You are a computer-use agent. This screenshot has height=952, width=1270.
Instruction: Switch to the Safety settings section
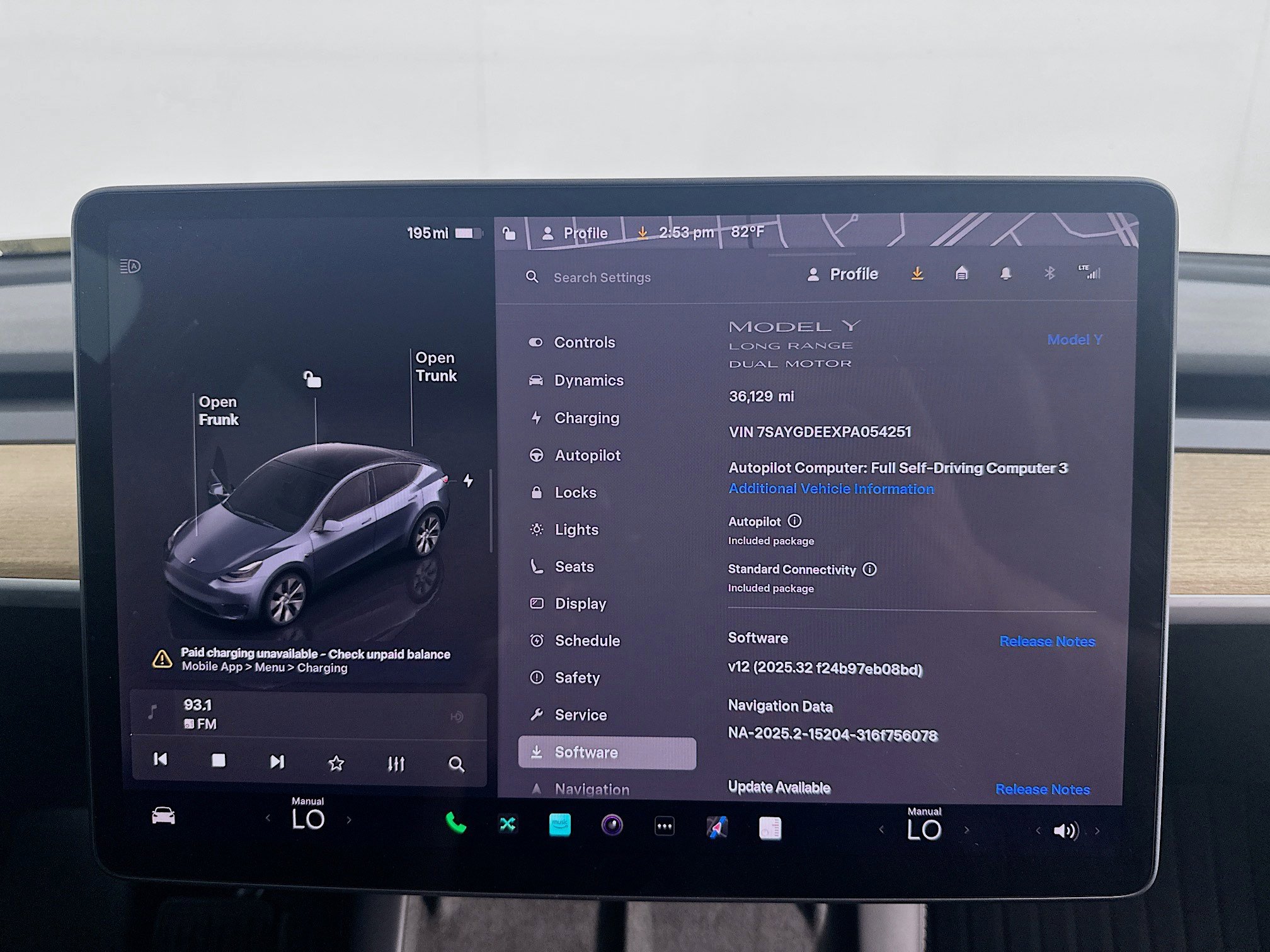[x=576, y=677]
